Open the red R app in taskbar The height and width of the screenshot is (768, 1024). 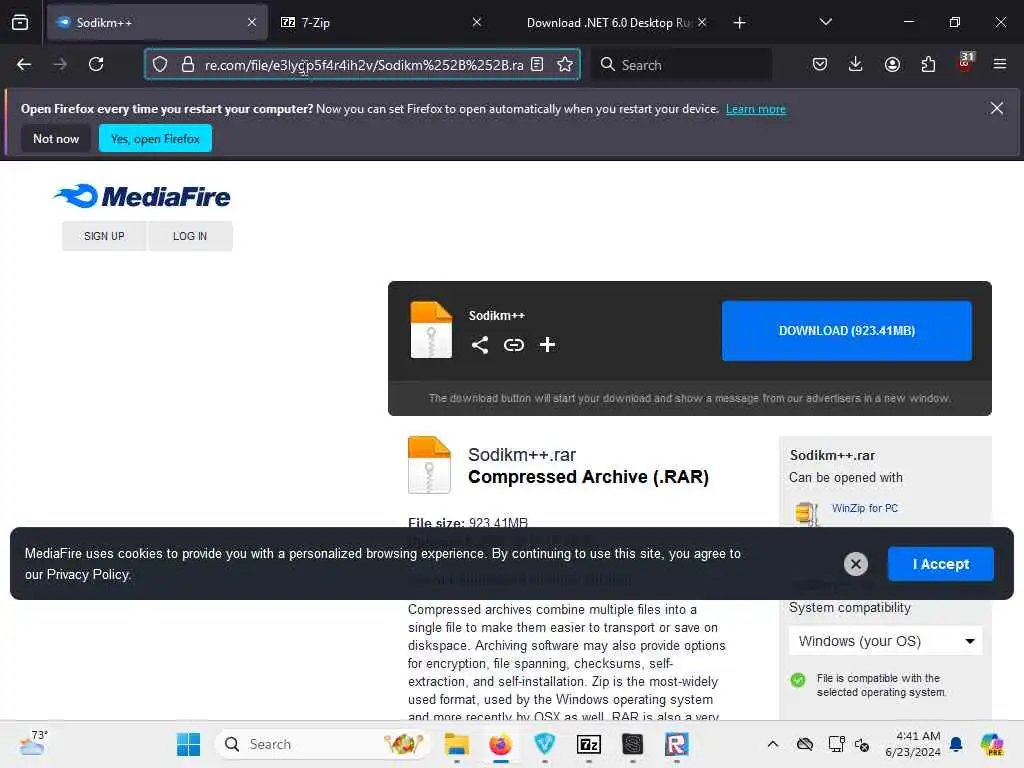(677, 744)
